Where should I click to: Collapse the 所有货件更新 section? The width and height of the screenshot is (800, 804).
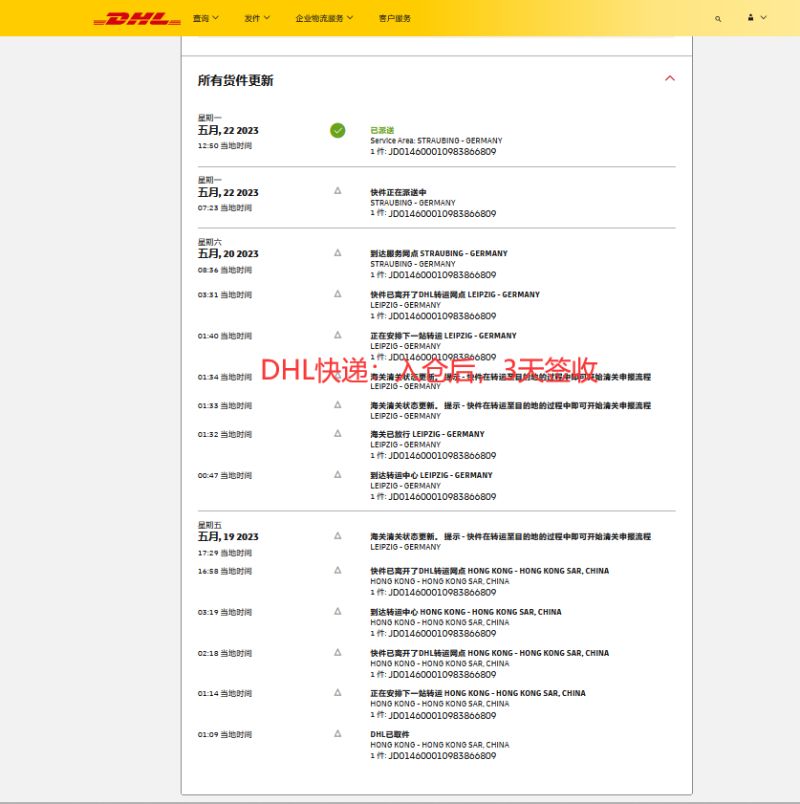(670, 78)
